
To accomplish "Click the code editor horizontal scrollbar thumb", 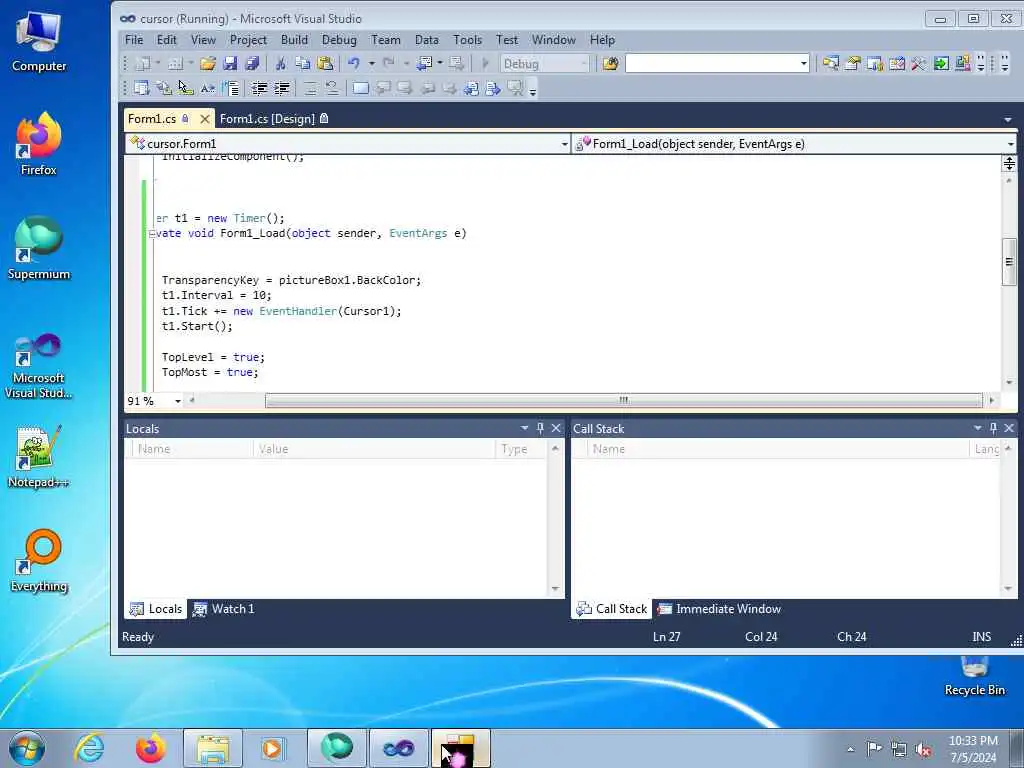I will (x=624, y=400).
